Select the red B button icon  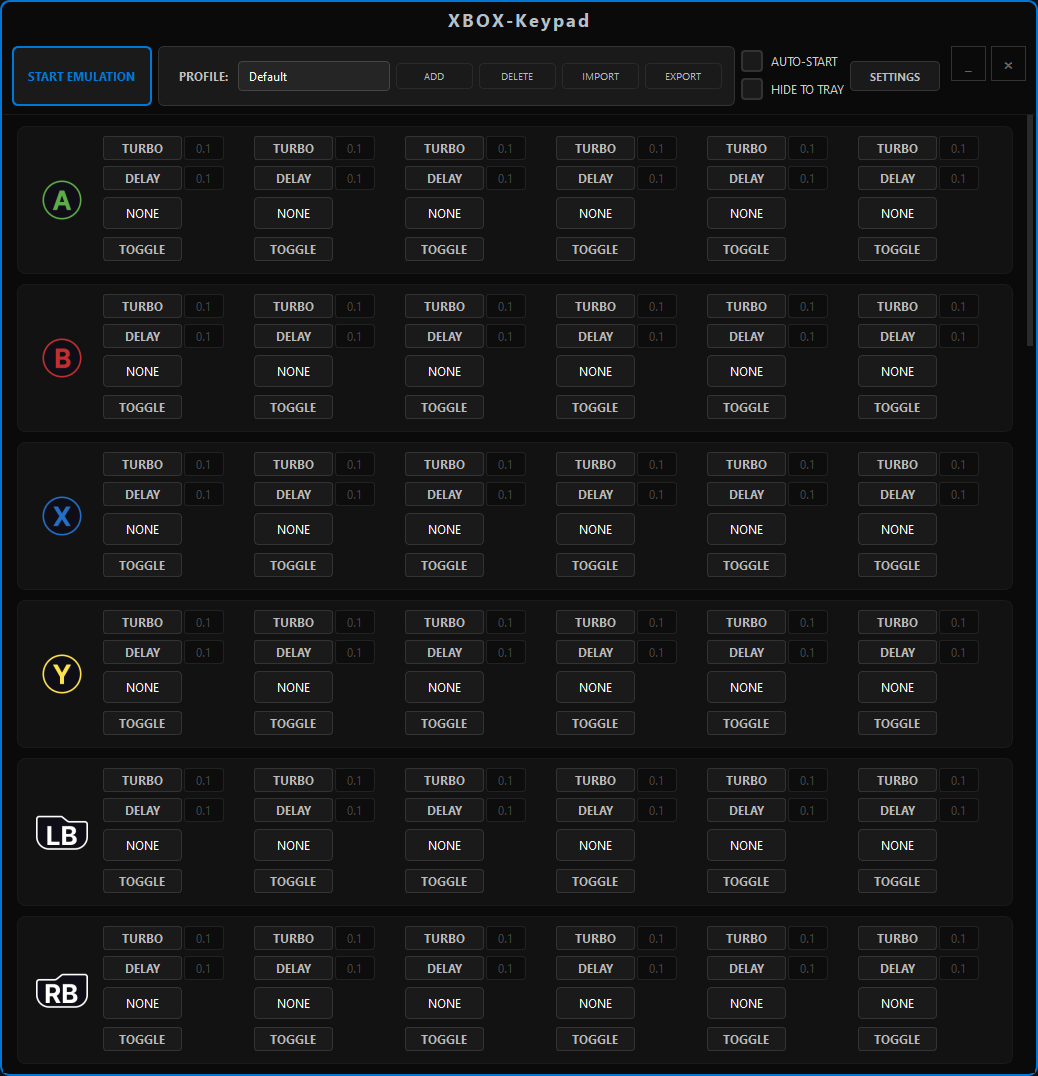point(60,357)
